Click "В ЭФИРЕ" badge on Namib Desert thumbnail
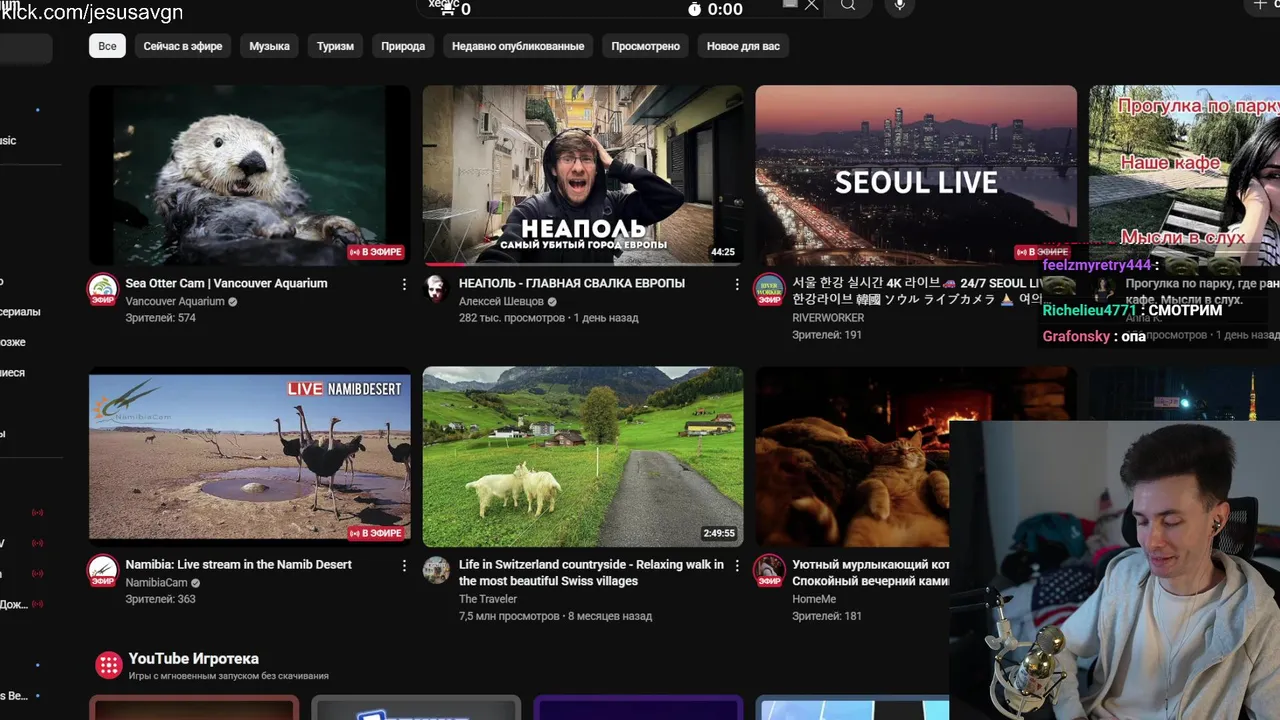Viewport: 1280px width, 720px height. pyautogui.click(x=376, y=533)
